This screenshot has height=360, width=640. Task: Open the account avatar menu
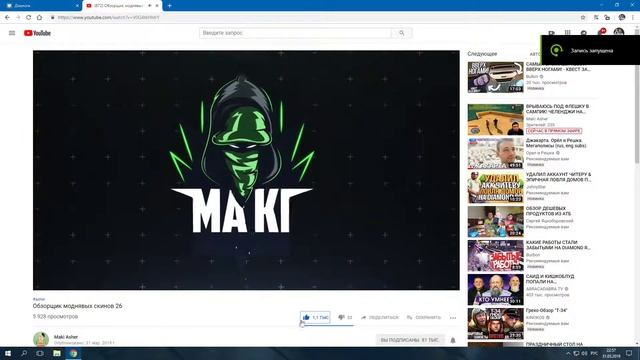coord(619,33)
